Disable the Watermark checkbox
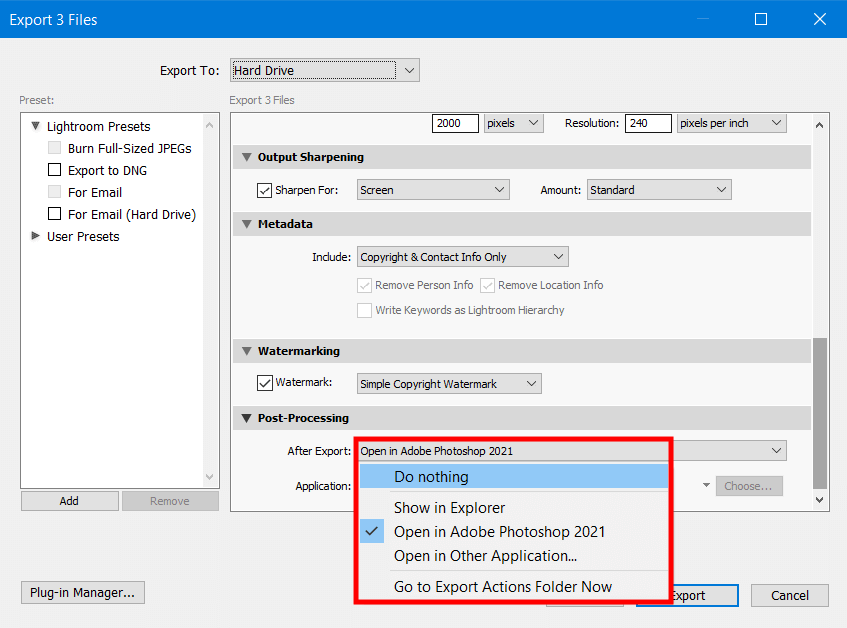847x628 pixels. coord(265,382)
